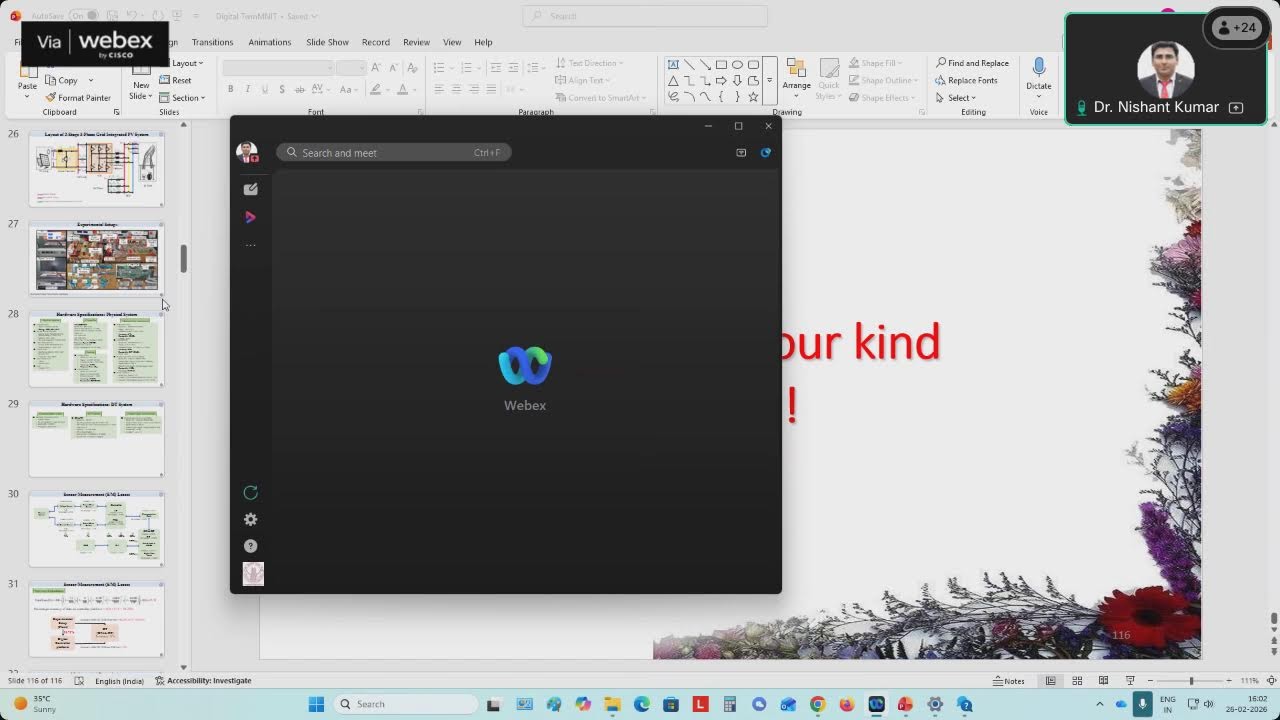Click the Webex screen-share device icon near top right
1280x720 pixels.
click(x=741, y=153)
